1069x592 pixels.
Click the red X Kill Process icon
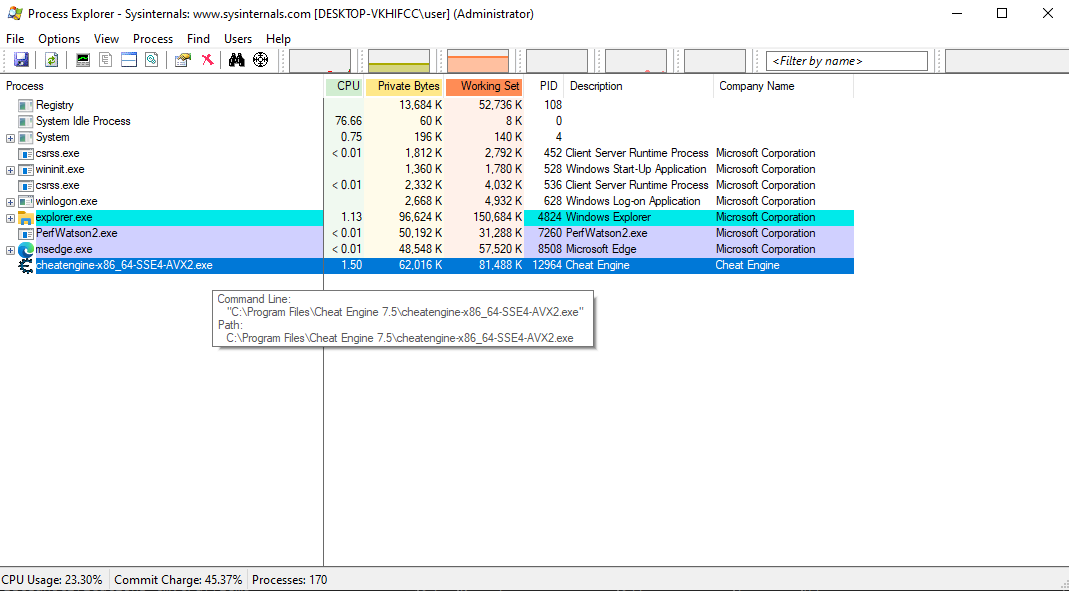coord(207,60)
